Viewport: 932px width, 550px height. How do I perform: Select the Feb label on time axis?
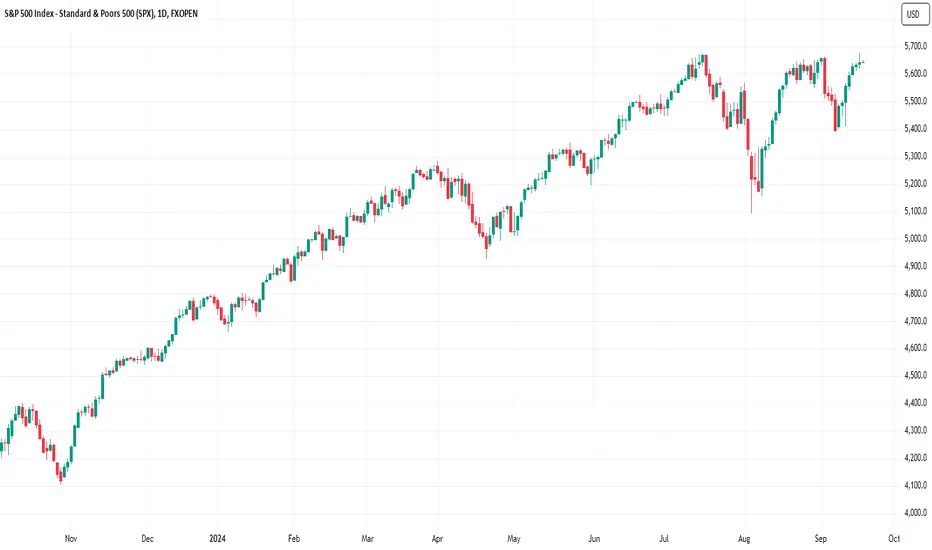tap(294, 539)
